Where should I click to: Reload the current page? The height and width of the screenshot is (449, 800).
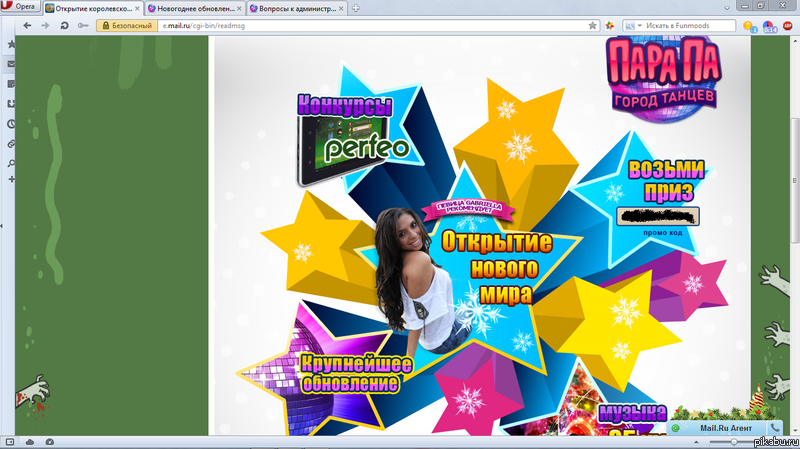tap(64, 26)
